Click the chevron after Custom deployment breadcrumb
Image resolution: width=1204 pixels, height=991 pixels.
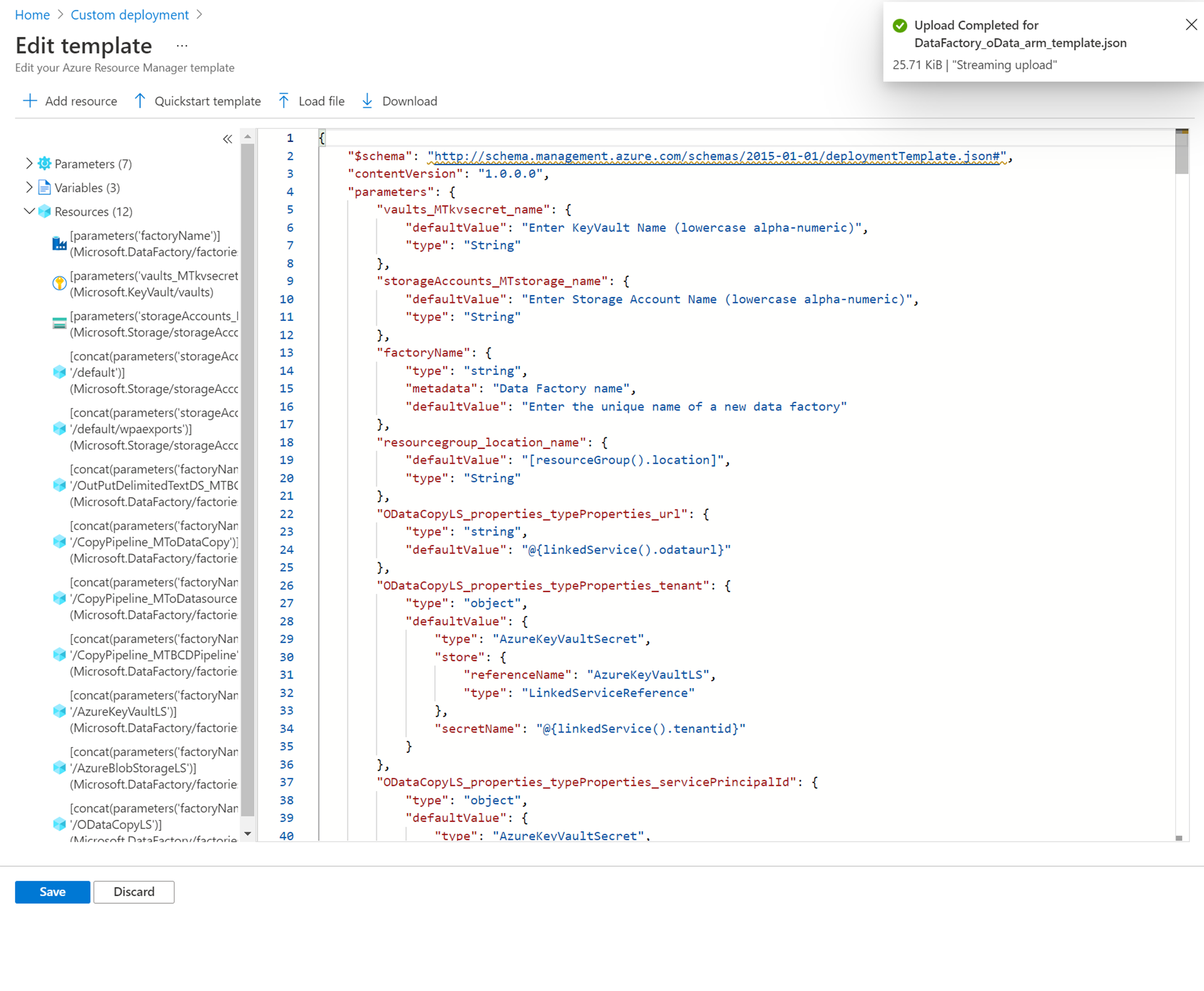click(x=199, y=15)
